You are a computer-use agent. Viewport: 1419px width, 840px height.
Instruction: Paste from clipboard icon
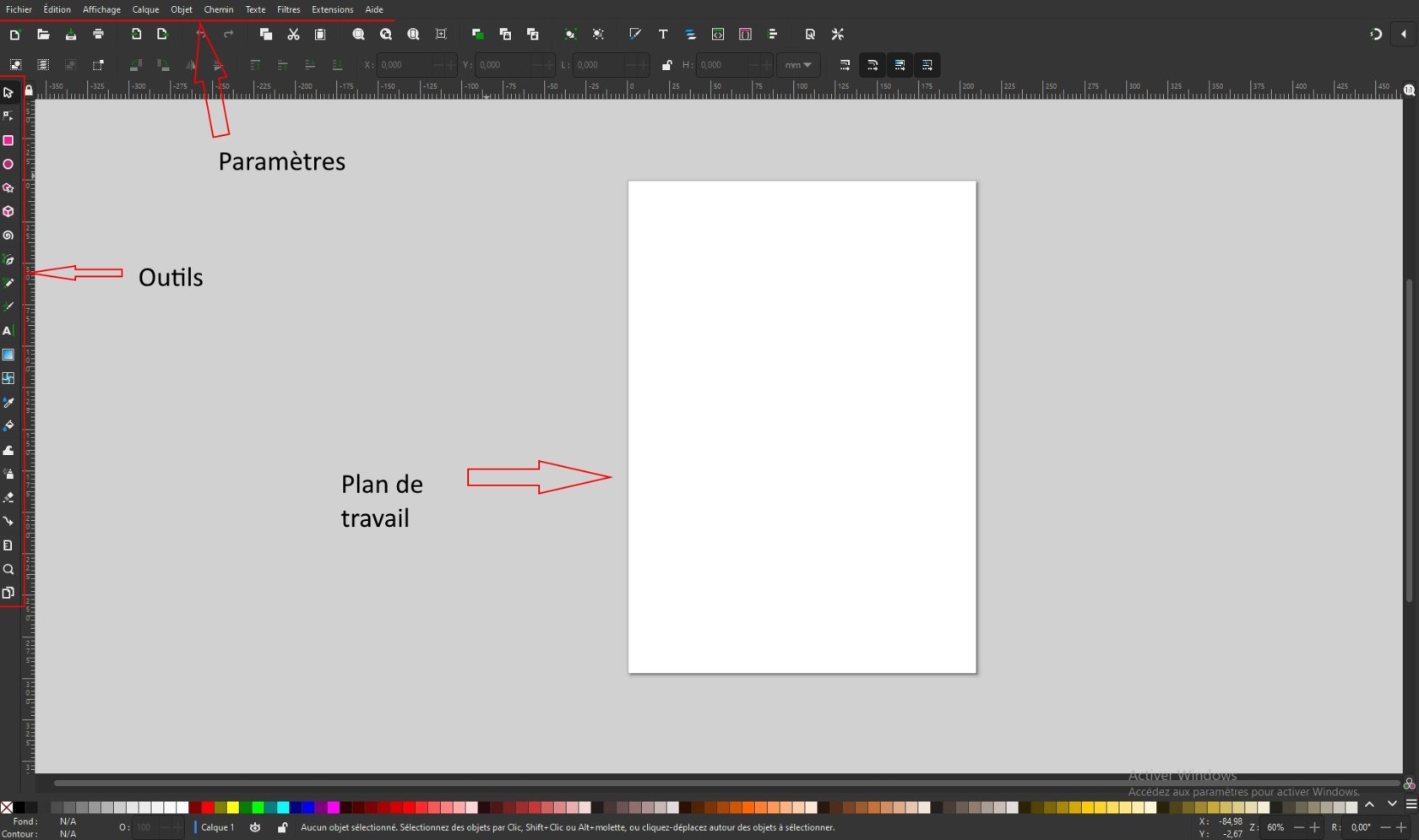click(320, 34)
